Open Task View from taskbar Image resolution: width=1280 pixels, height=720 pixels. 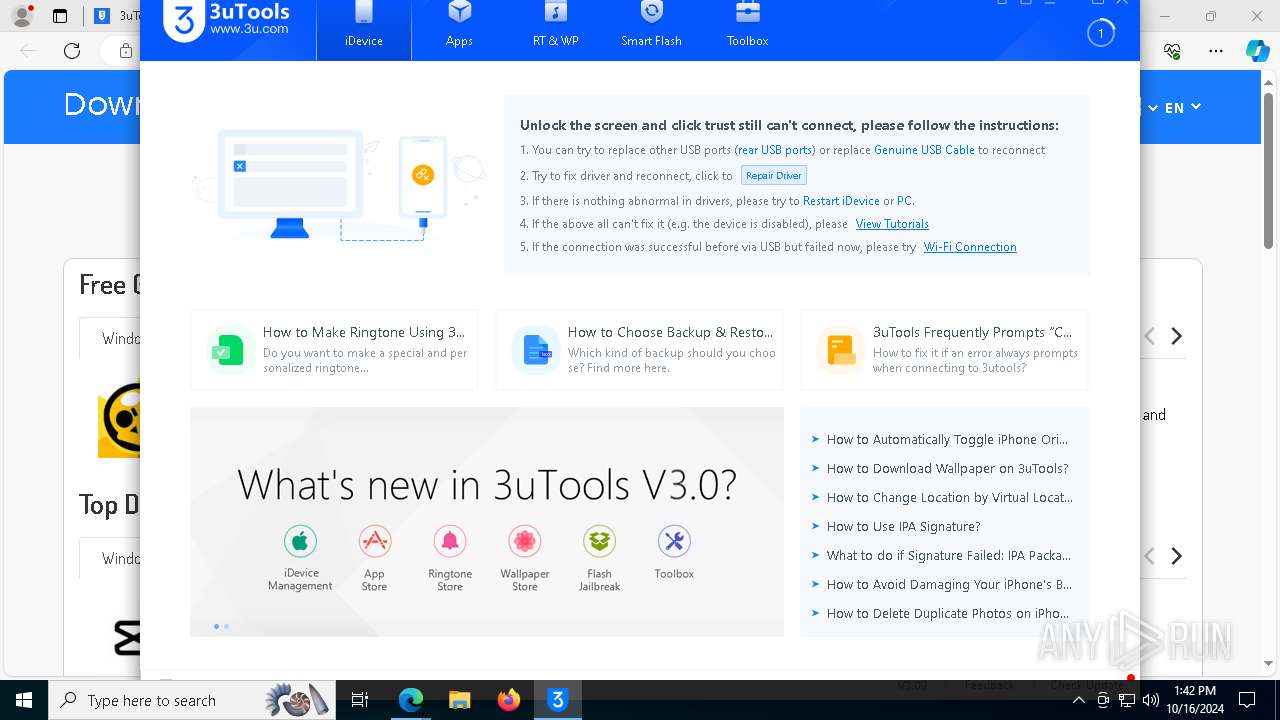[x=360, y=700]
